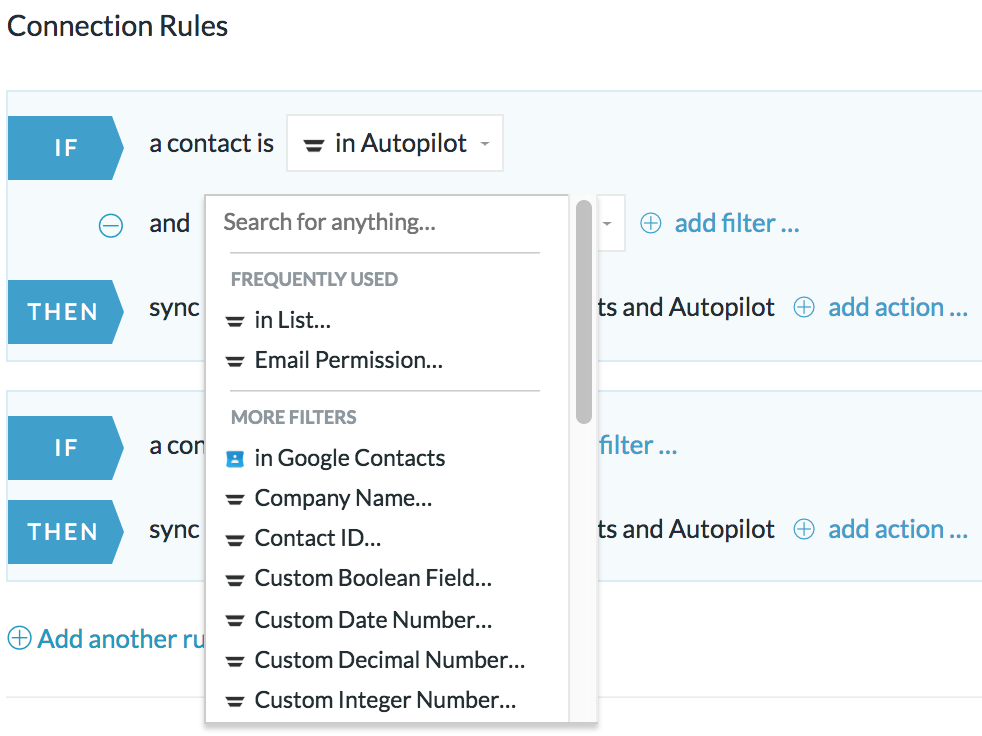Image resolution: width=982 pixels, height=736 pixels.
Task: Click the 'Add another rule' link
Action: tap(121, 639)
